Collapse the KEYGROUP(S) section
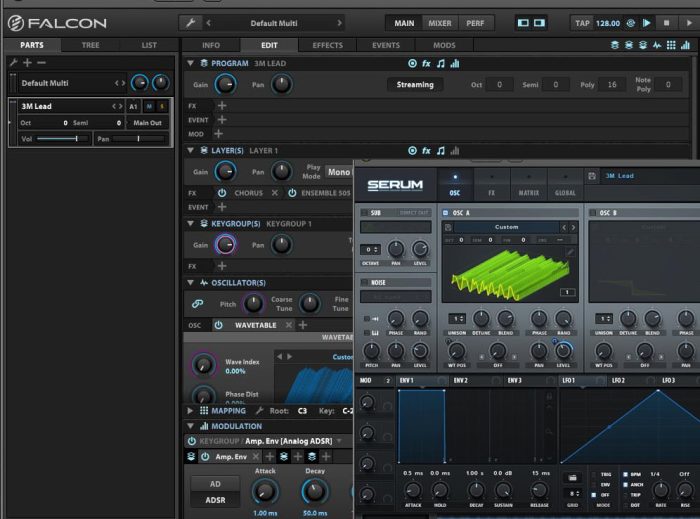 [191, 224]
